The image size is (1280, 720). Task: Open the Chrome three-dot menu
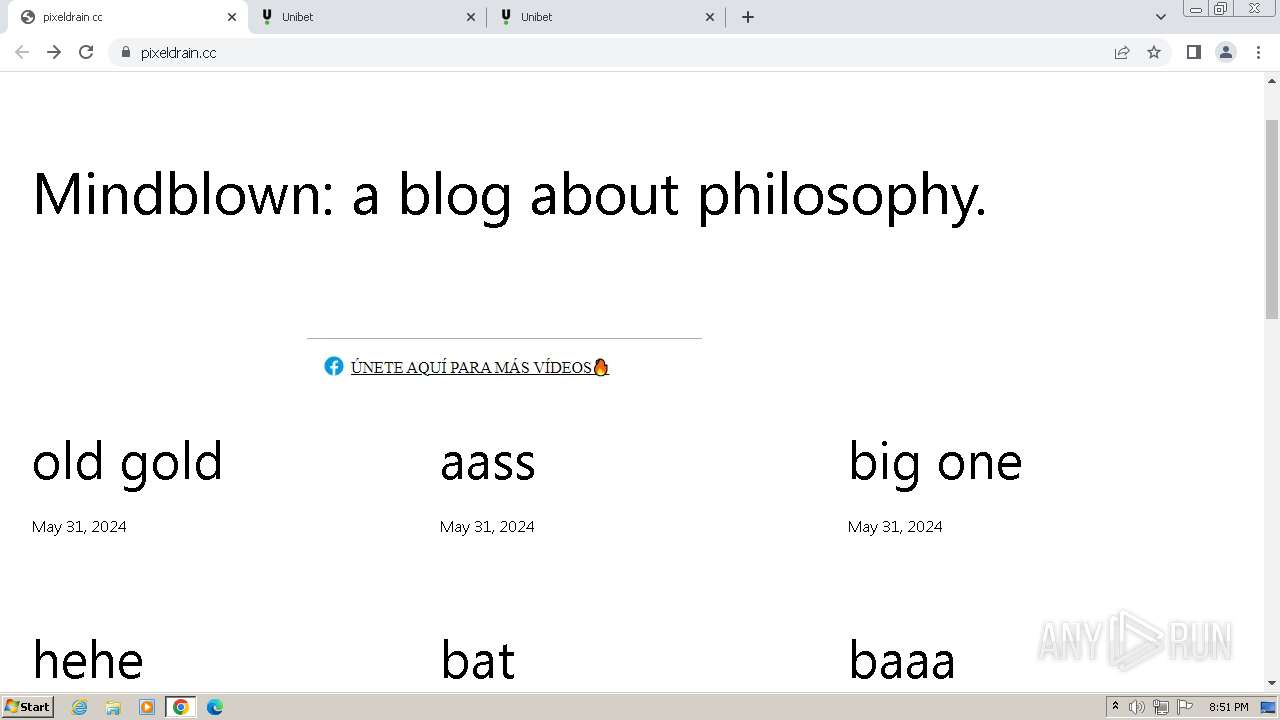point(1259,52)
